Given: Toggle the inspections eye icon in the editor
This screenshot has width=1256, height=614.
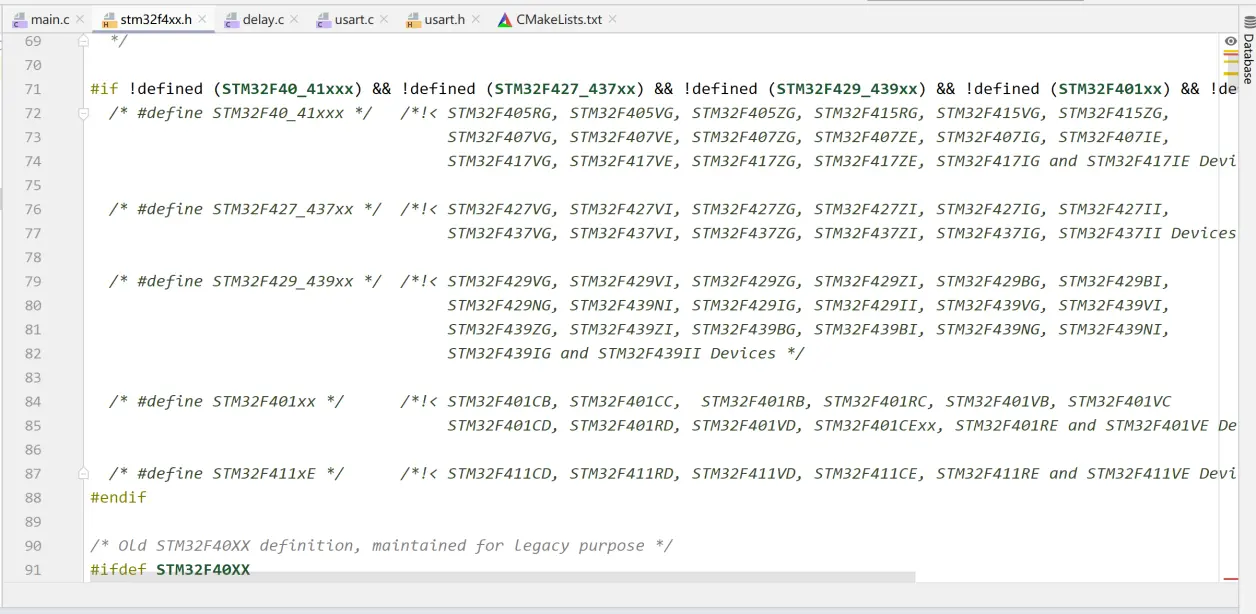Looking at the screenshot, I should click(1230, 41).
